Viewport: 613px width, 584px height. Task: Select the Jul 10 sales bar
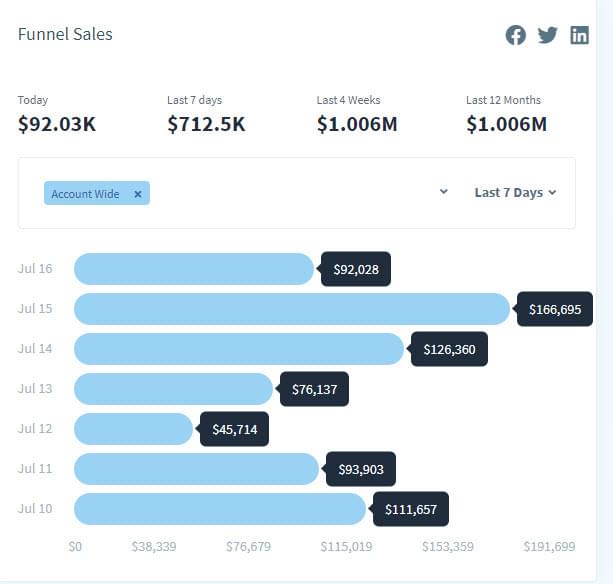(219, 509)
